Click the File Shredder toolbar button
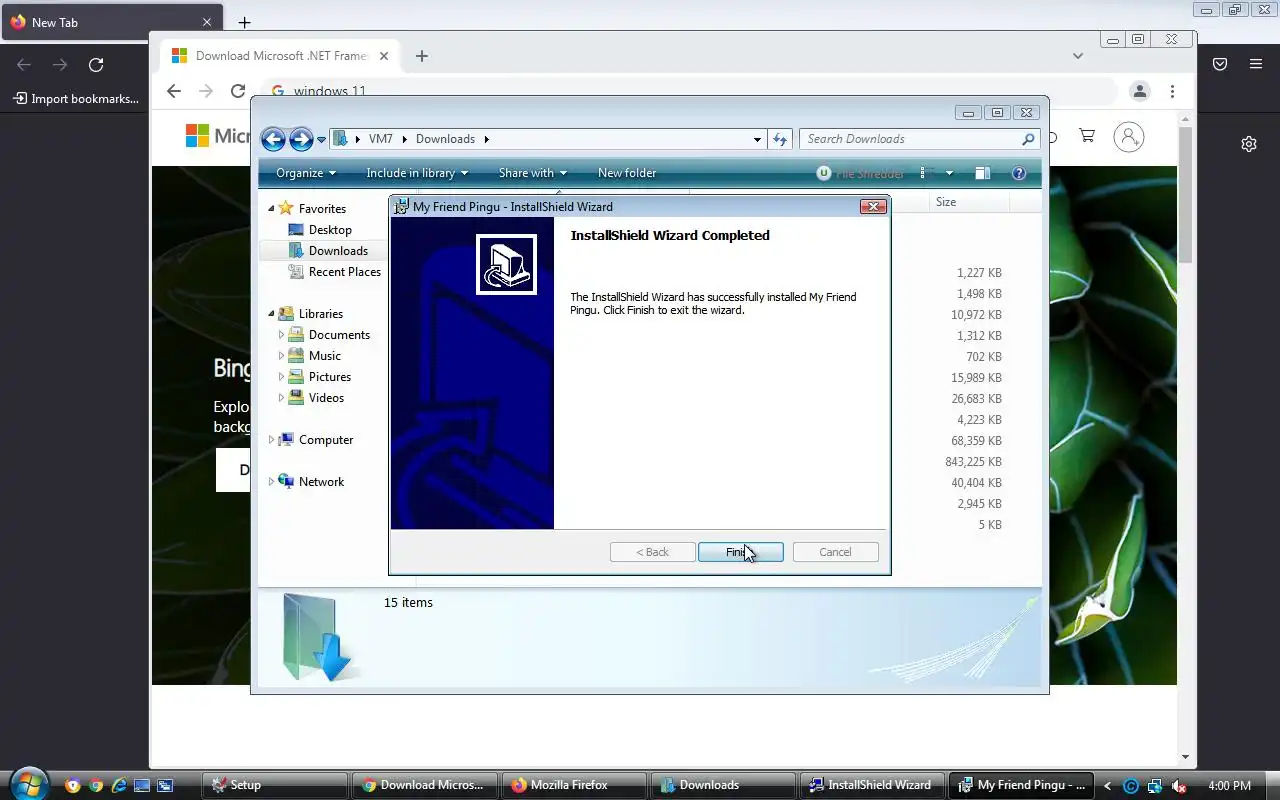This screenshot has width=1280, height=800. [860, 173]
